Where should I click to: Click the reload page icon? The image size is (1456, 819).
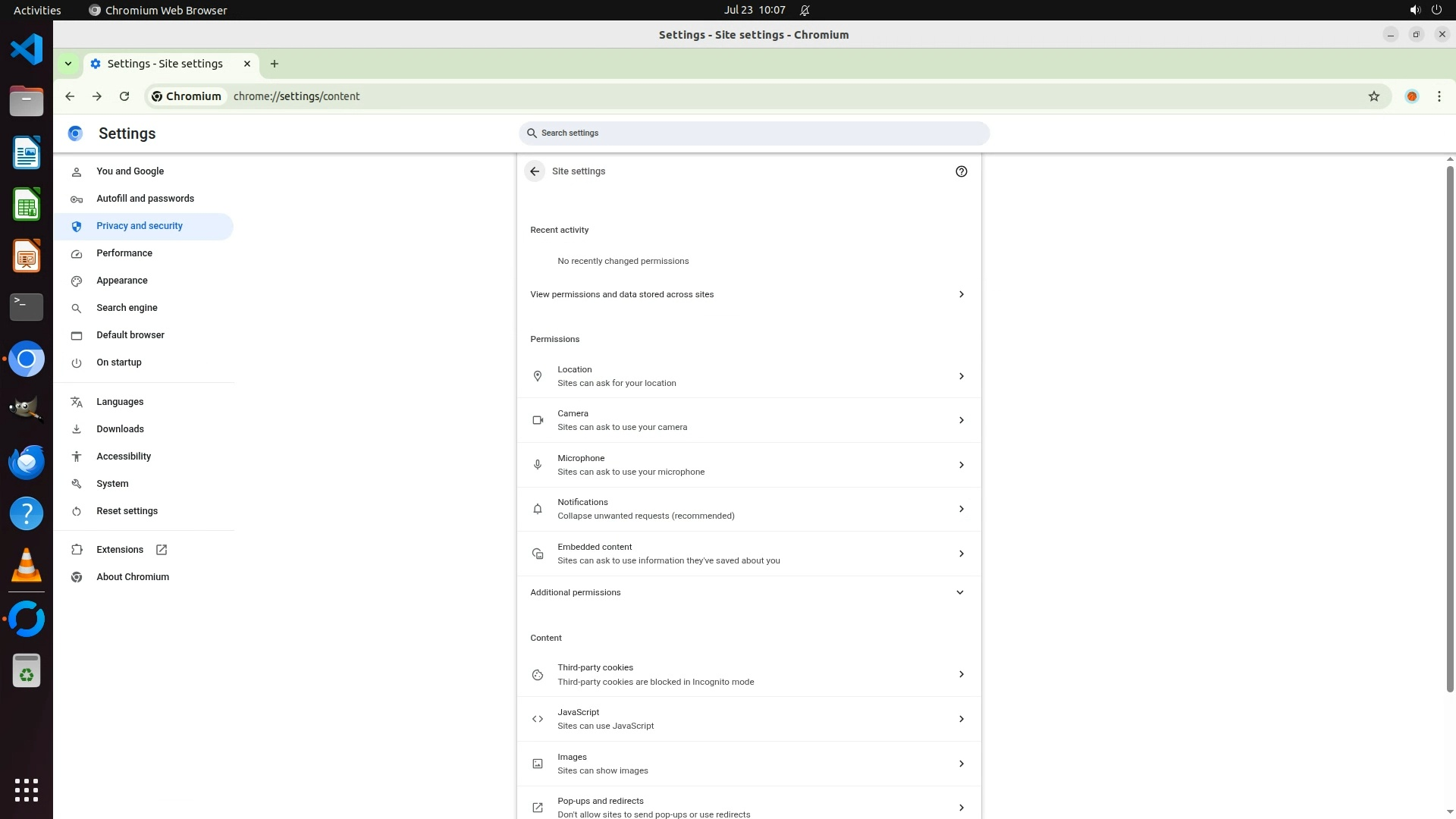124,96
